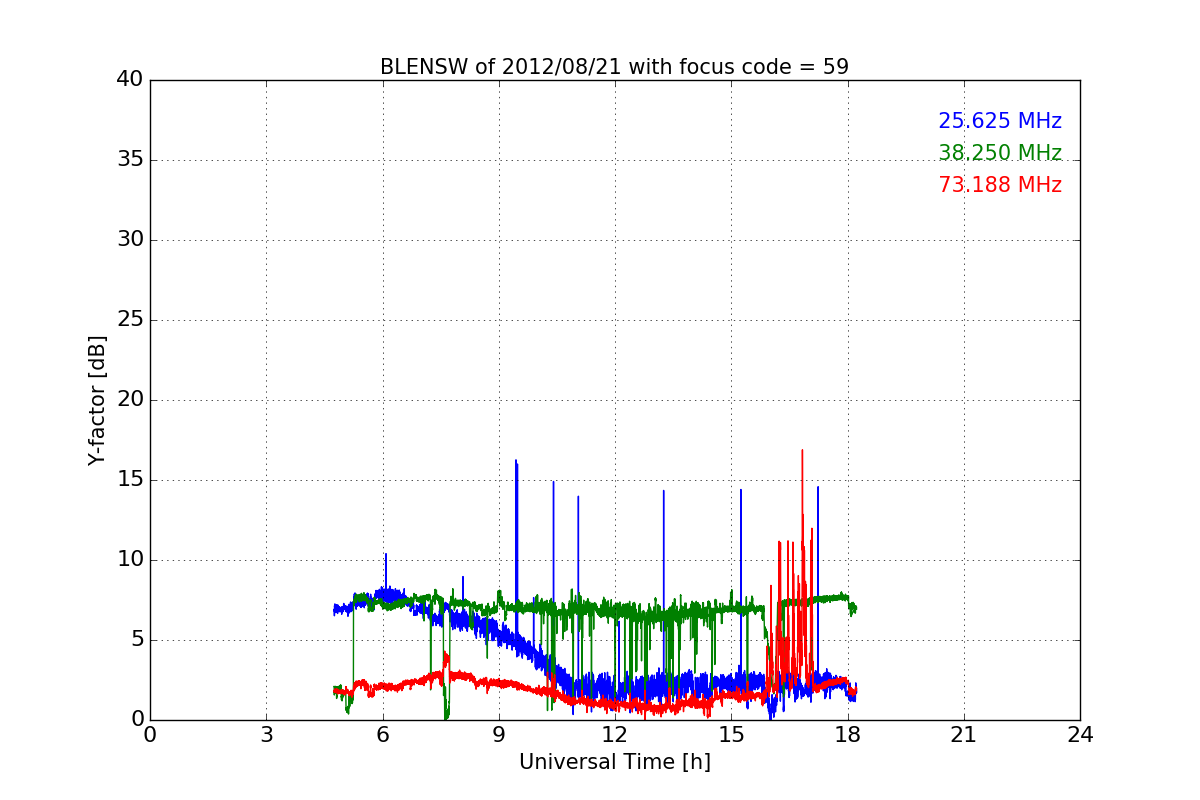The height and width of the screenshot is (800, 1200).
Task: Click the x-axis tick label '18'
Action: [848, 735]
